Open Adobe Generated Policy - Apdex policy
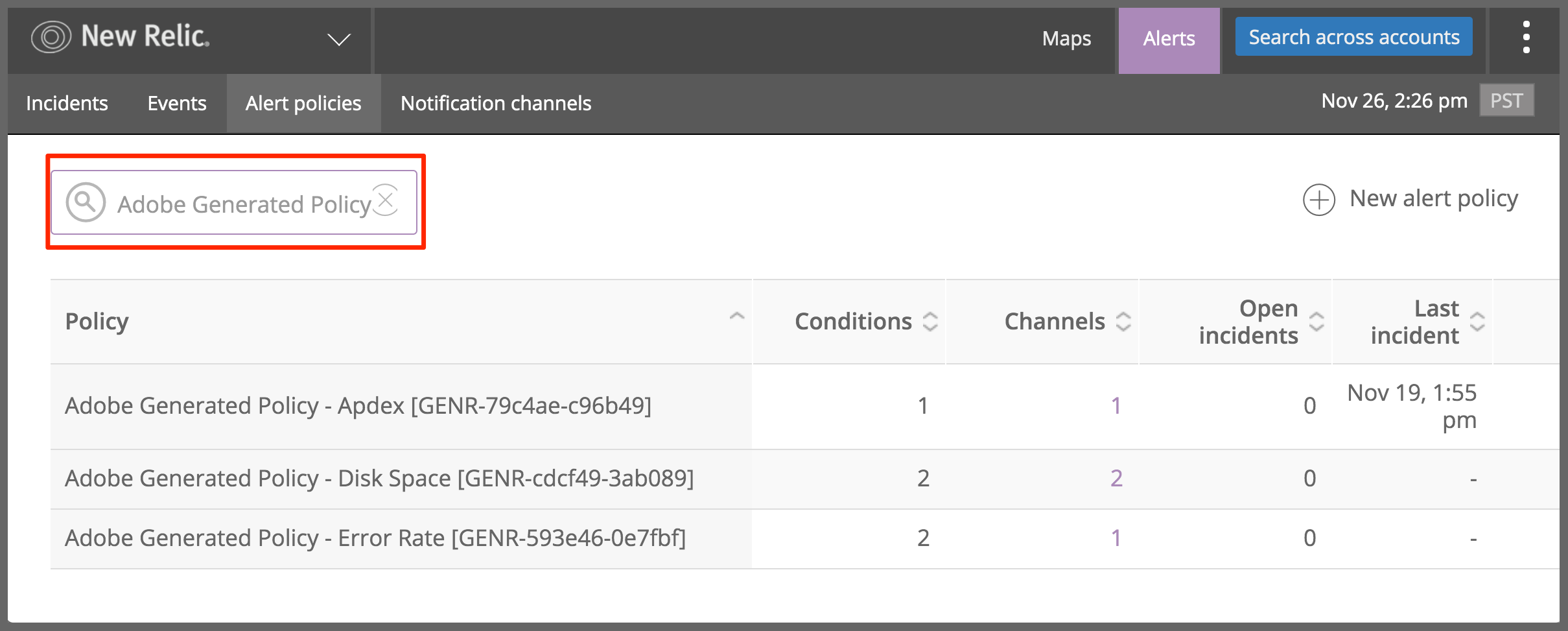Viewport: 1568px width, 631px height. [358, 406]
